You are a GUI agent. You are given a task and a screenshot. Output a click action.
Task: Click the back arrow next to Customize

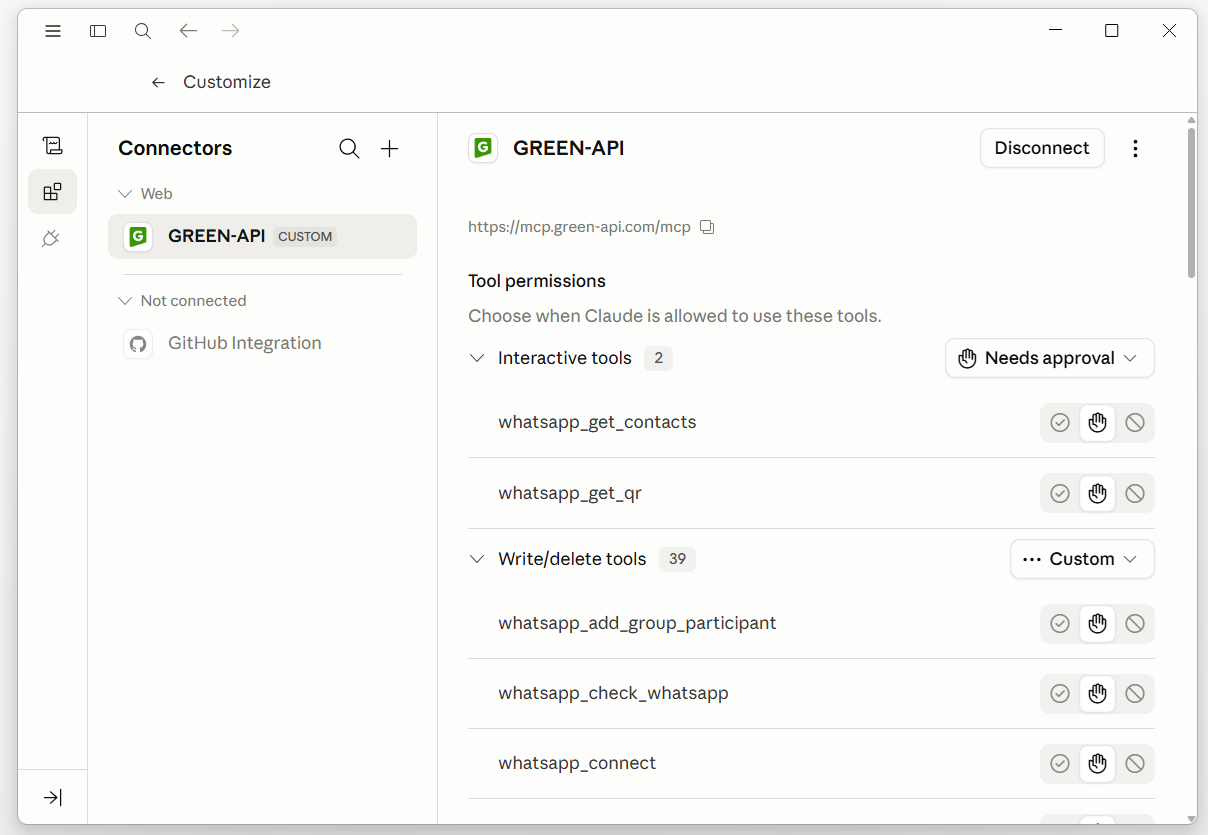(158, 82)
